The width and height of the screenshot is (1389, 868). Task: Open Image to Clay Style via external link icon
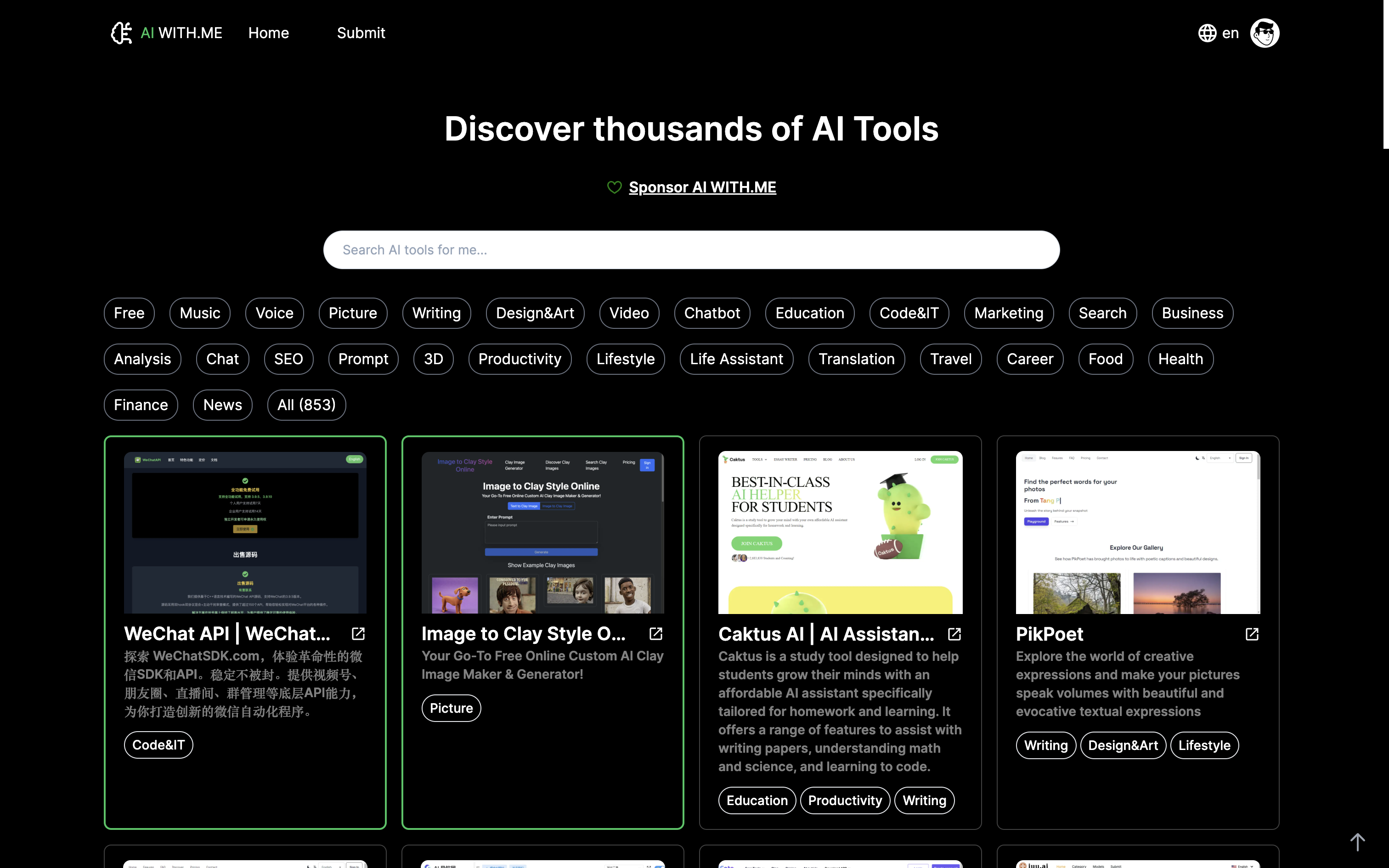pyautogui.click(x=655, y=633)
